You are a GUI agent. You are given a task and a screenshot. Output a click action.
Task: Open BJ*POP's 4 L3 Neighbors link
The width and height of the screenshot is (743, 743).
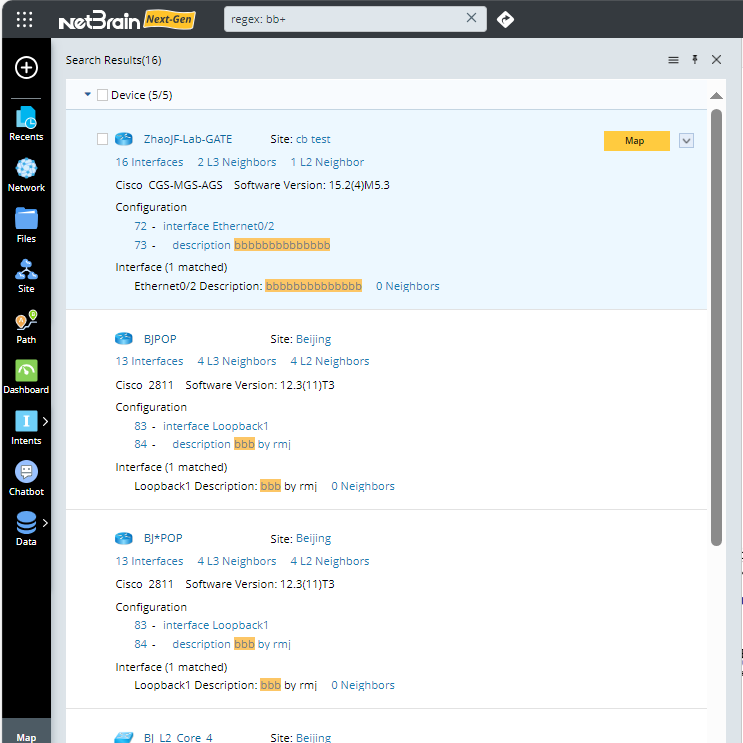click(236, 561)
